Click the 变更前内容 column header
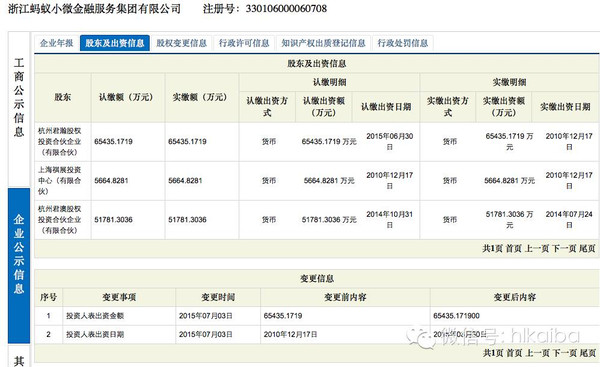The height and width of the screenshot is (367, 600). click(345, 297)
